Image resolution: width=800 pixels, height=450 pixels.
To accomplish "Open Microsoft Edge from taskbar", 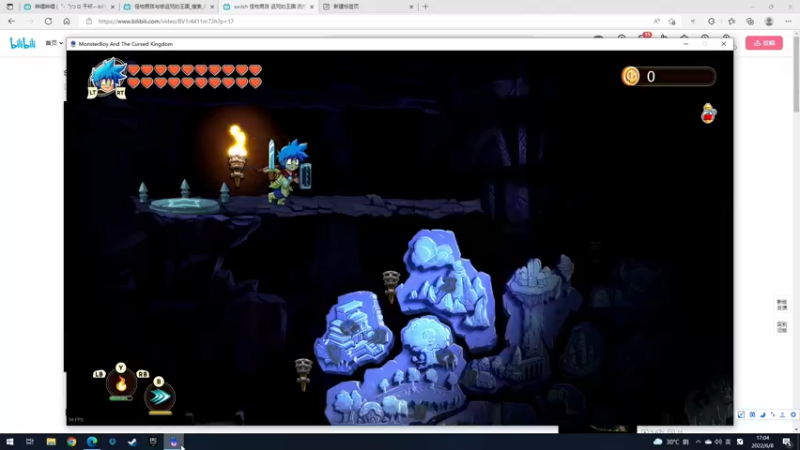I will [92, 442].
